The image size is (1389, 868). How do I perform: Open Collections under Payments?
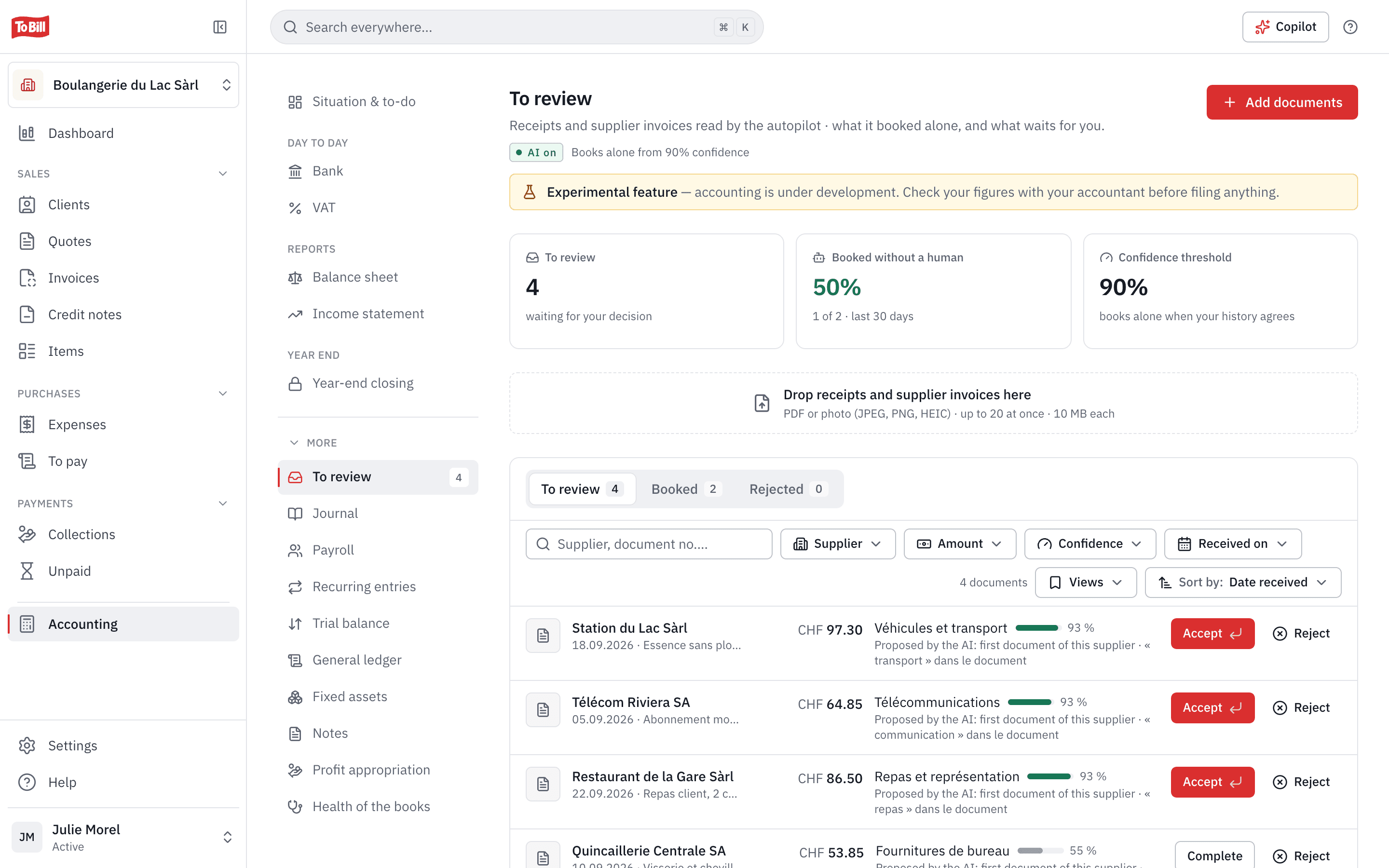[123, 534]
